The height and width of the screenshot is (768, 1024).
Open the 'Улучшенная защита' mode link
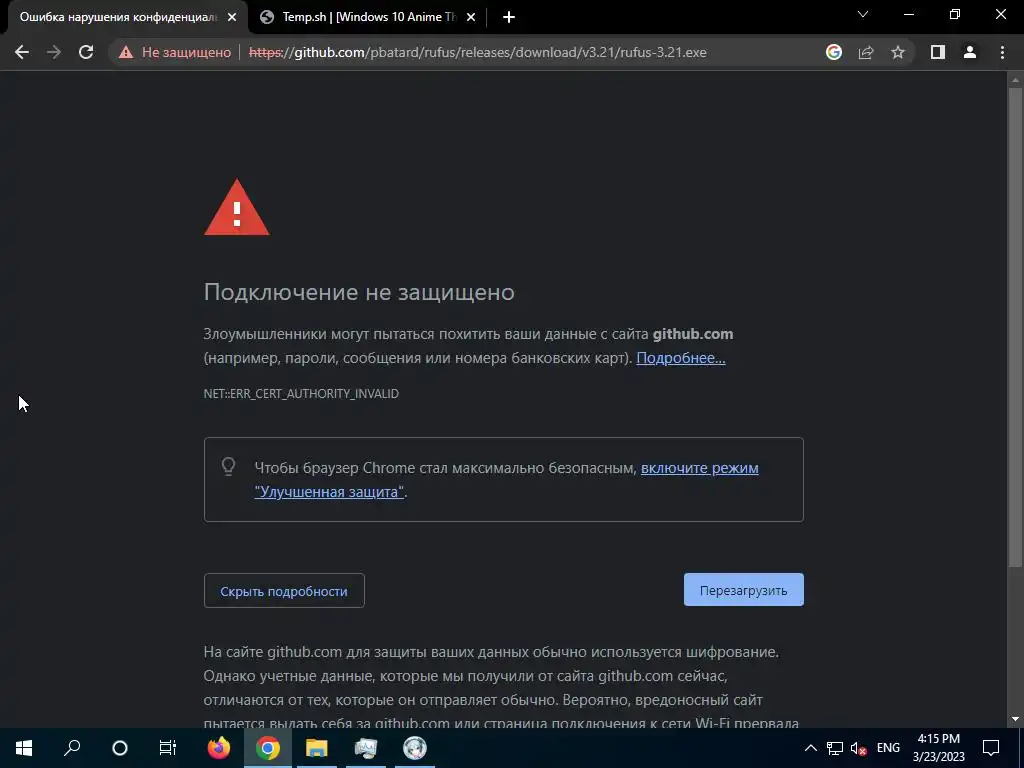click(x=506, y=479)
